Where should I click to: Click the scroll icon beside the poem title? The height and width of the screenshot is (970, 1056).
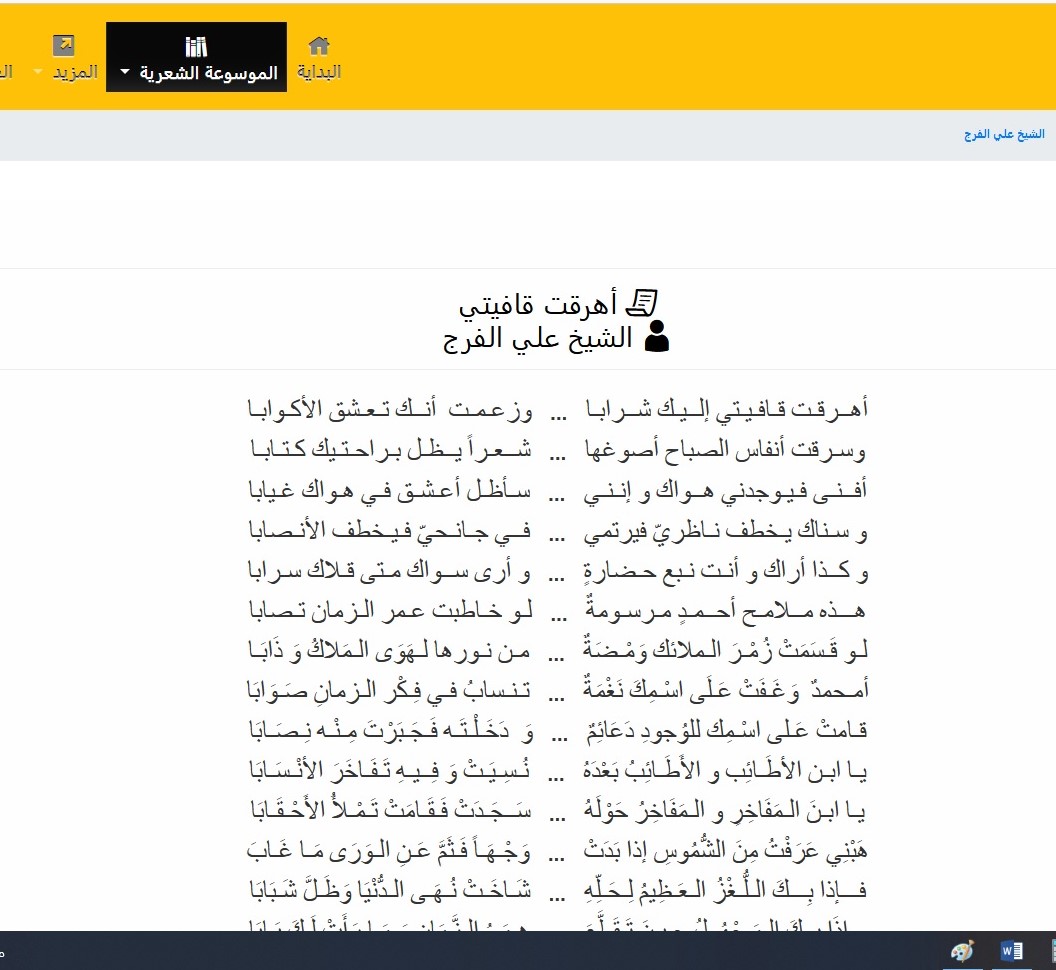tap(641, 303)
